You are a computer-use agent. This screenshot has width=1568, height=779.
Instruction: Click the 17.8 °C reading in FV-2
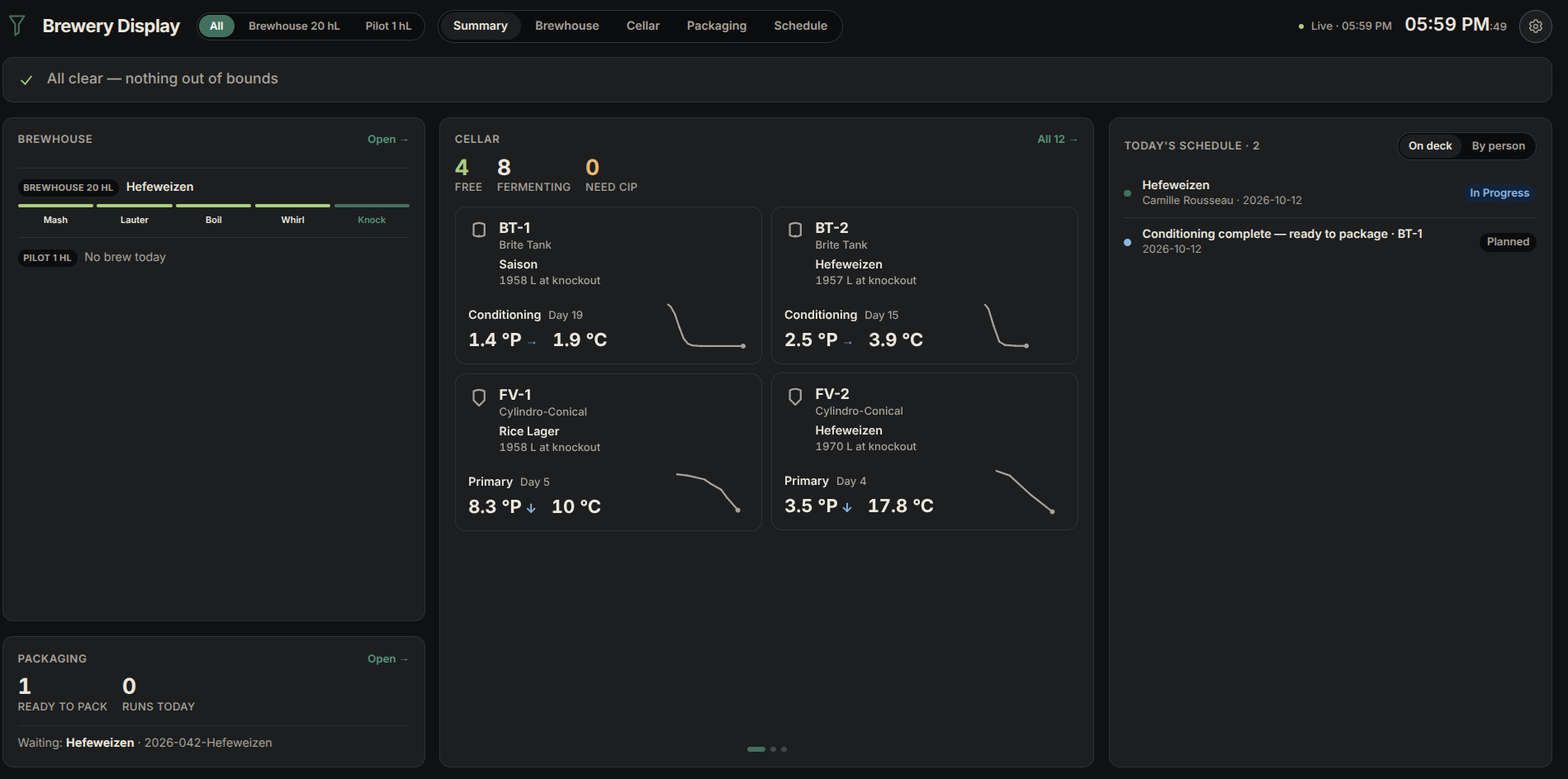tap(901, 506)
